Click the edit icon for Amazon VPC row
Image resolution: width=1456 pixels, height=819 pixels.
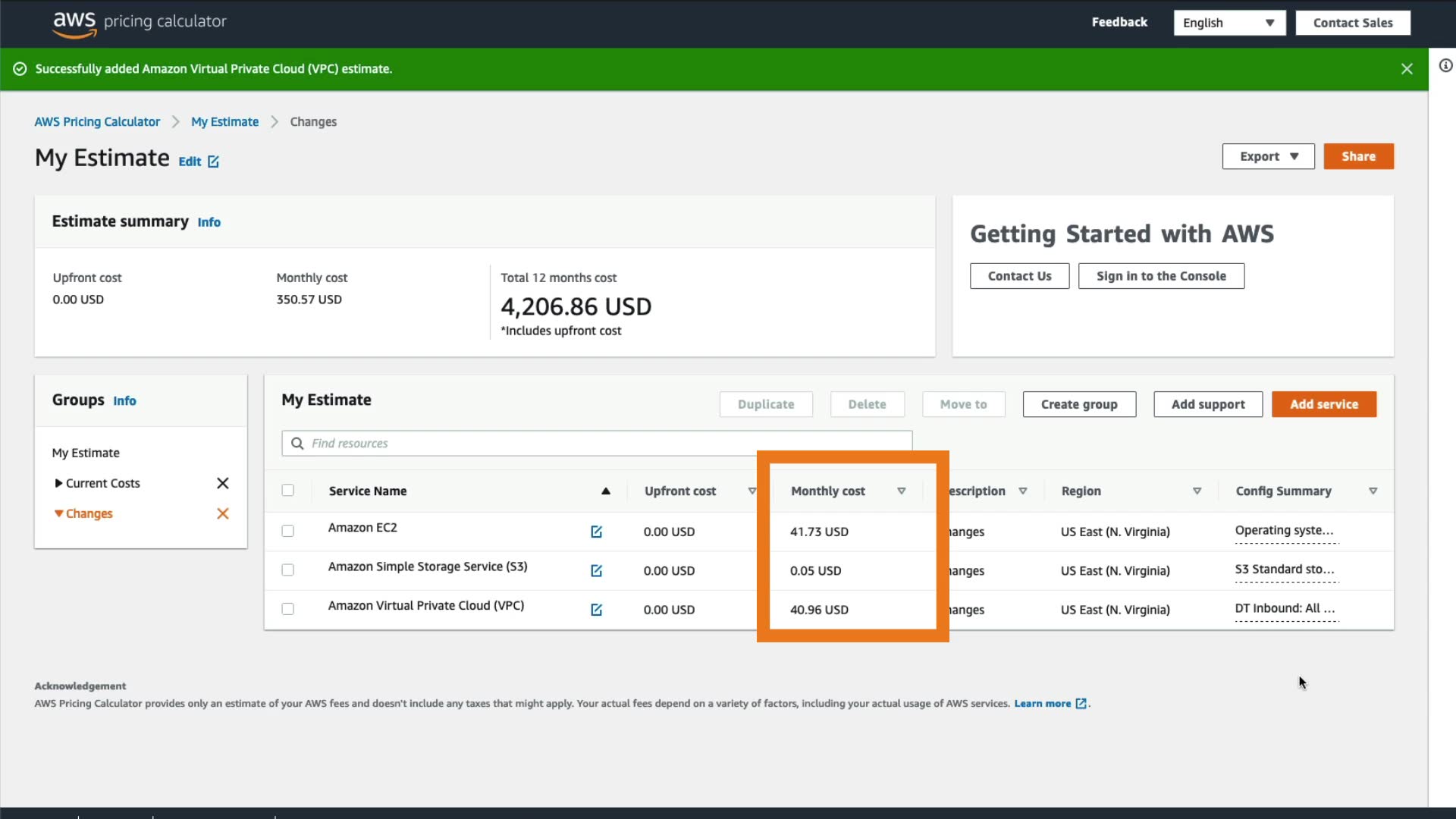[596, 610]
